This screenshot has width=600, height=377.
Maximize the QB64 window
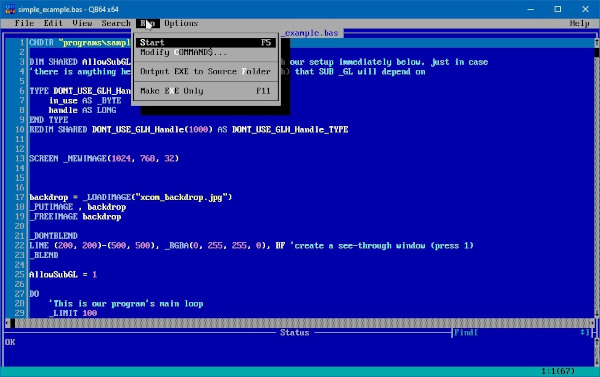(x=558, y=9)
